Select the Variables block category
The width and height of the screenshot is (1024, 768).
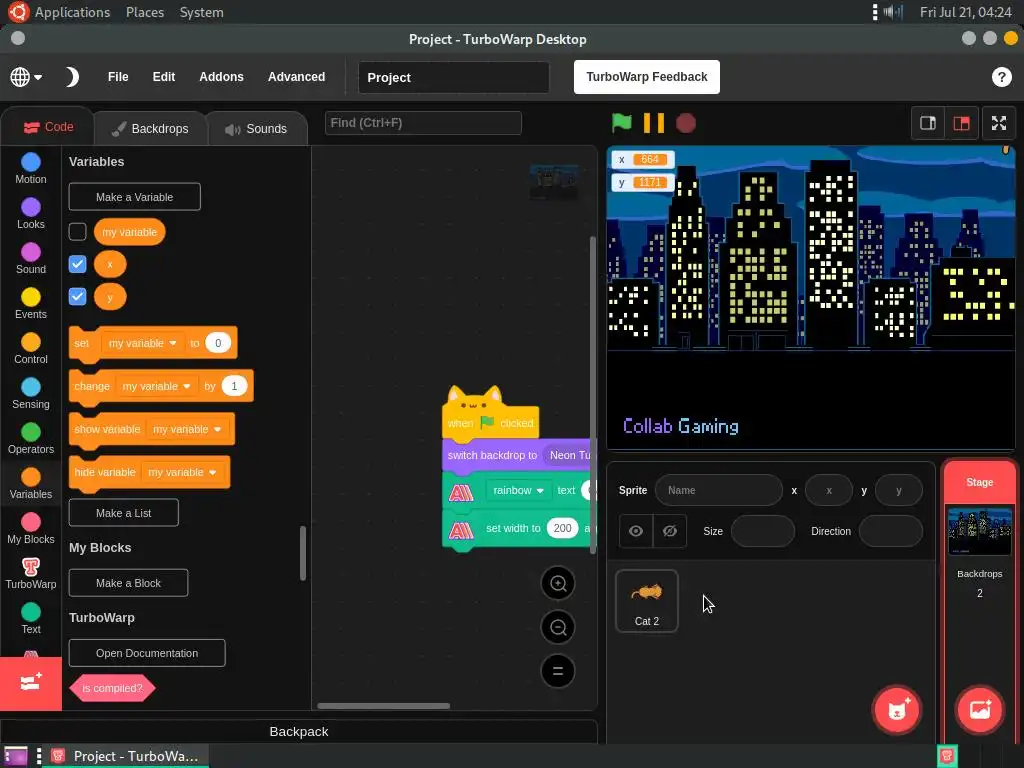[31, 484]
